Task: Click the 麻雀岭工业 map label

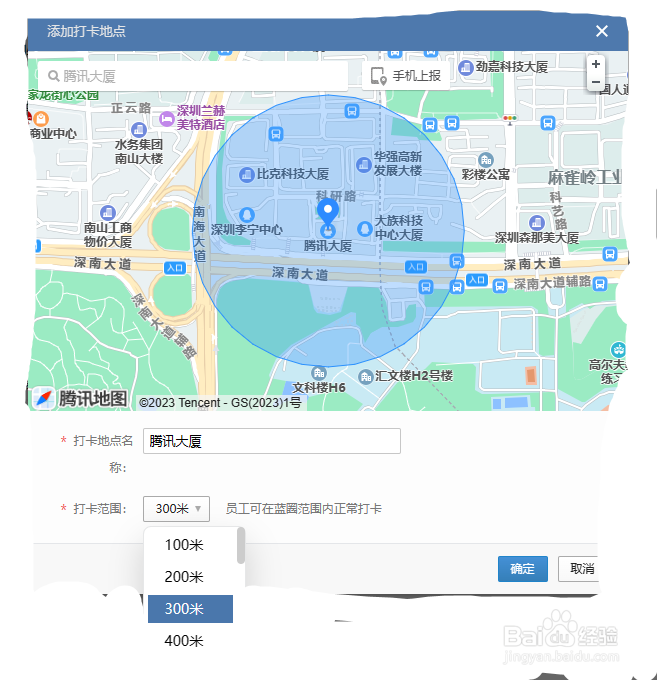Action: click(584, 177)
